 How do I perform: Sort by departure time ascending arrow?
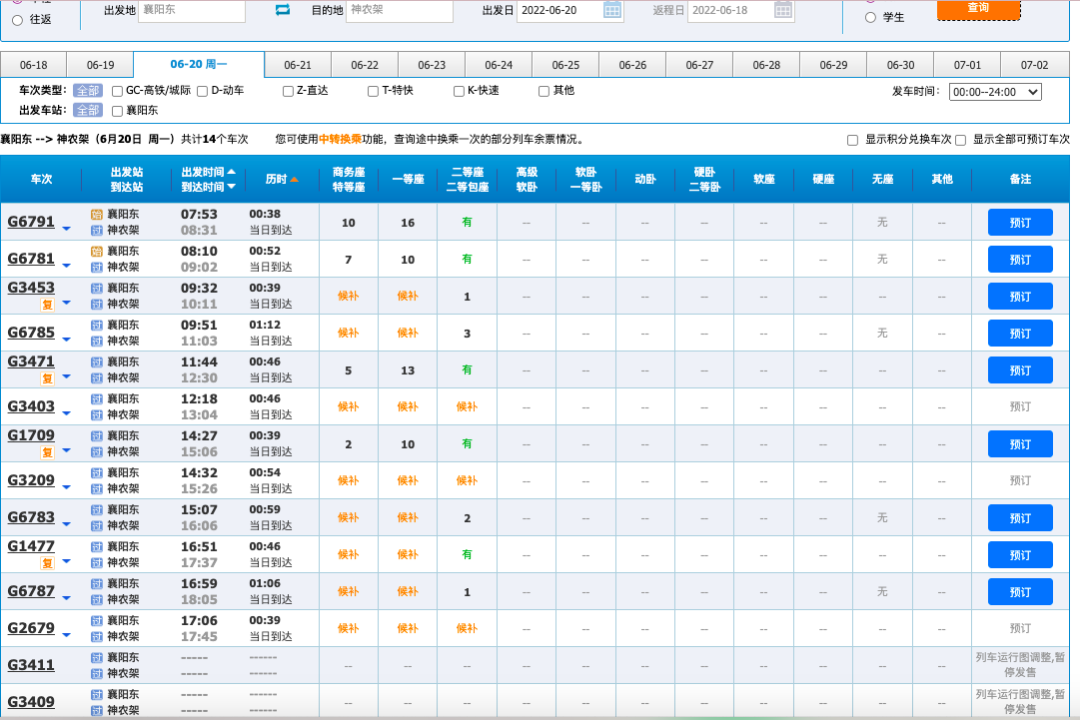click(231, 172)
